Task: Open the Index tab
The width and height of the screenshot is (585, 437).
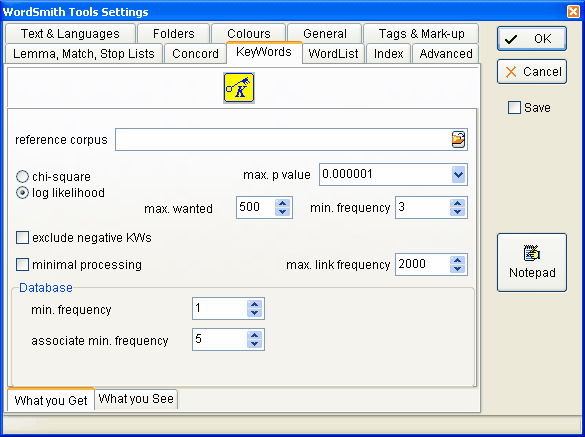Action: pos(388,53)
